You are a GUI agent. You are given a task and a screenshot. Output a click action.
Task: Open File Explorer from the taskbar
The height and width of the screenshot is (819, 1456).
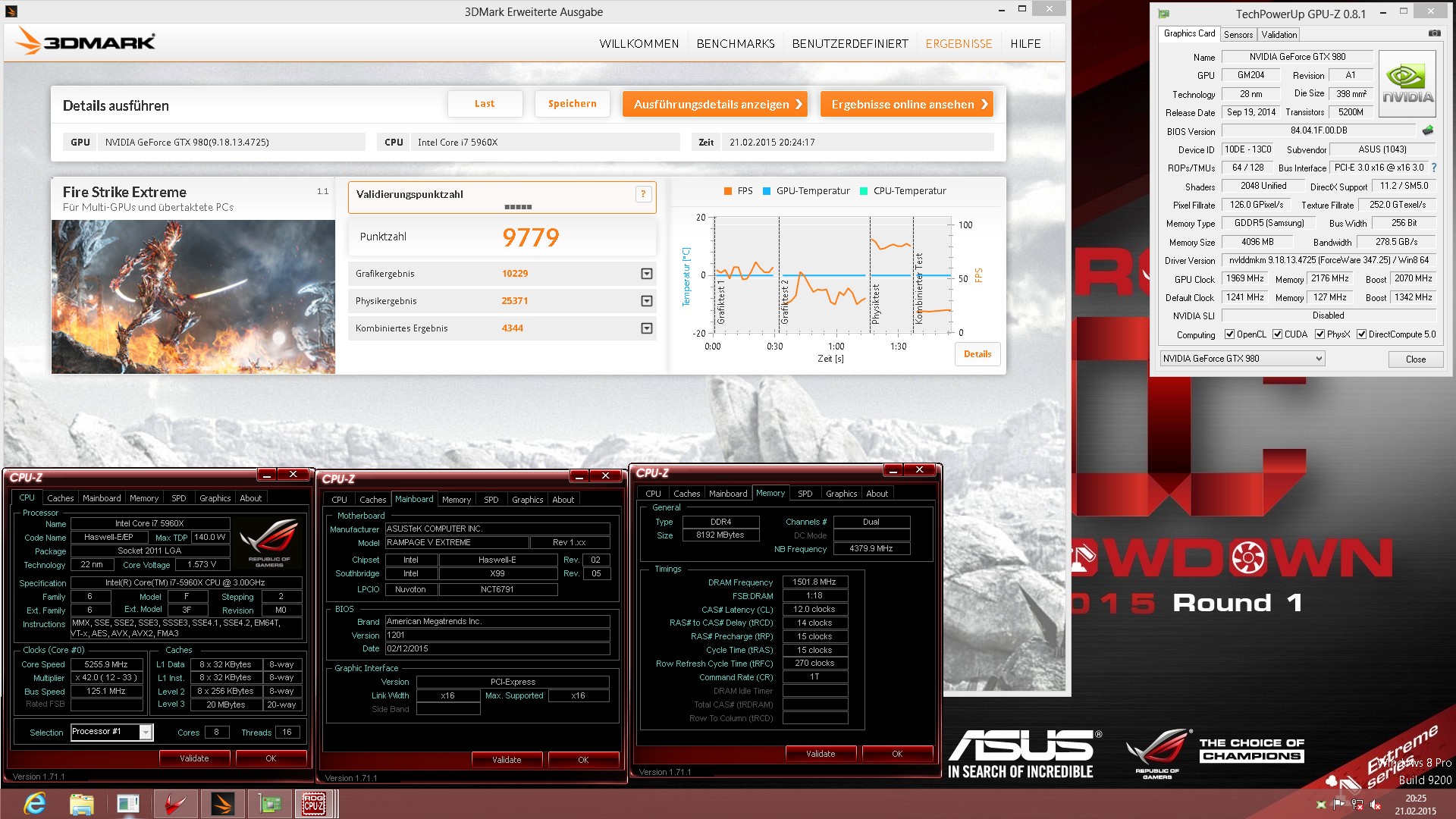tap(81, 804)
